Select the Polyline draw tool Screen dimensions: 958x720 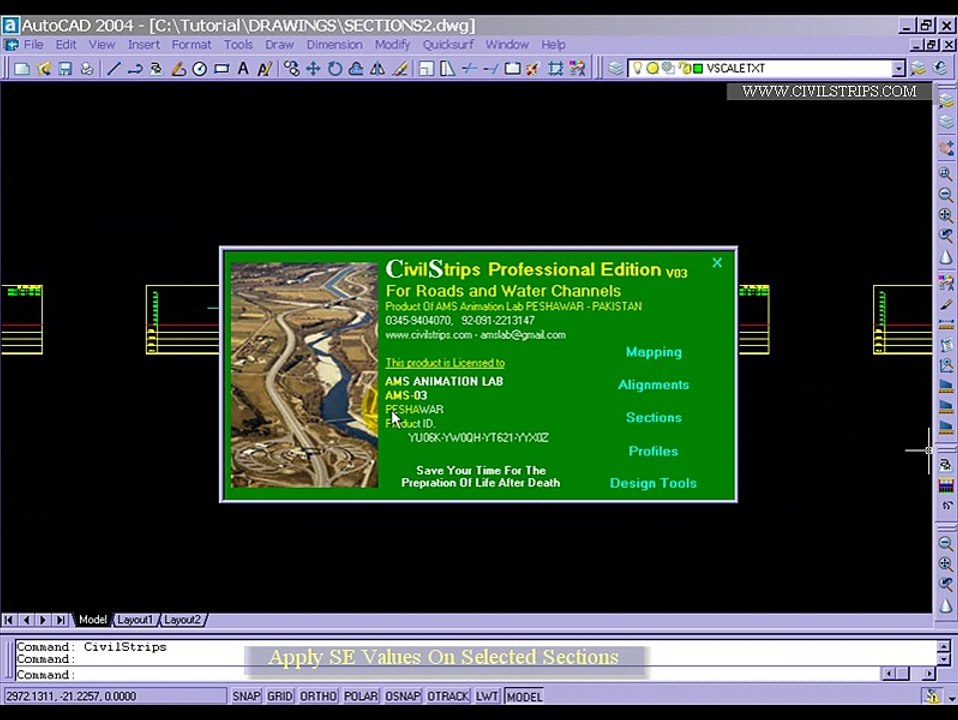[135, 68]
